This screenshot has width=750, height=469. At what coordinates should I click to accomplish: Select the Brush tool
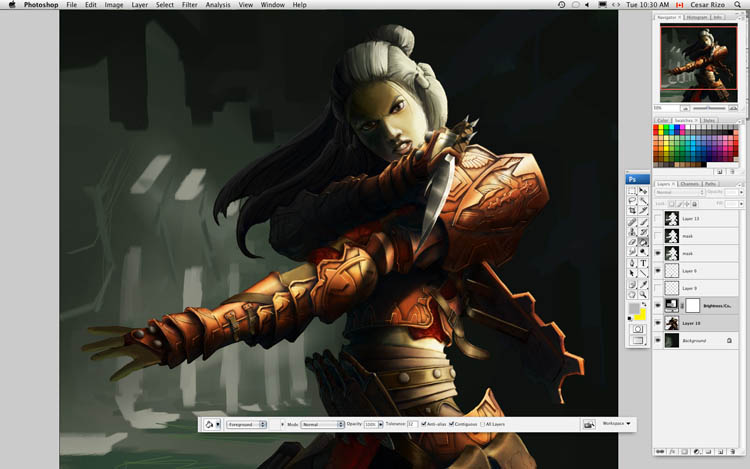click(x=643, y=222)
